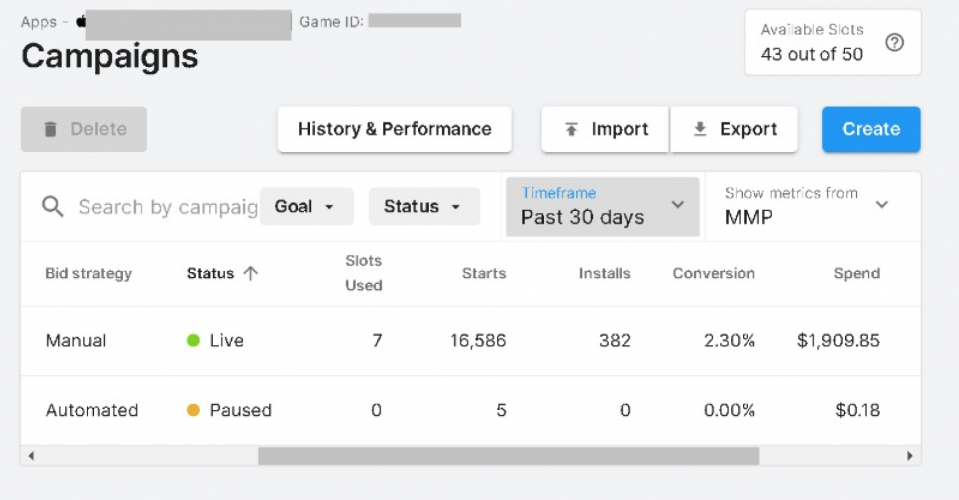The width and height of the screenshot is (959, 500).
Task: Expand the Timeframe Past 30 days selector
Action: [602, 207]
